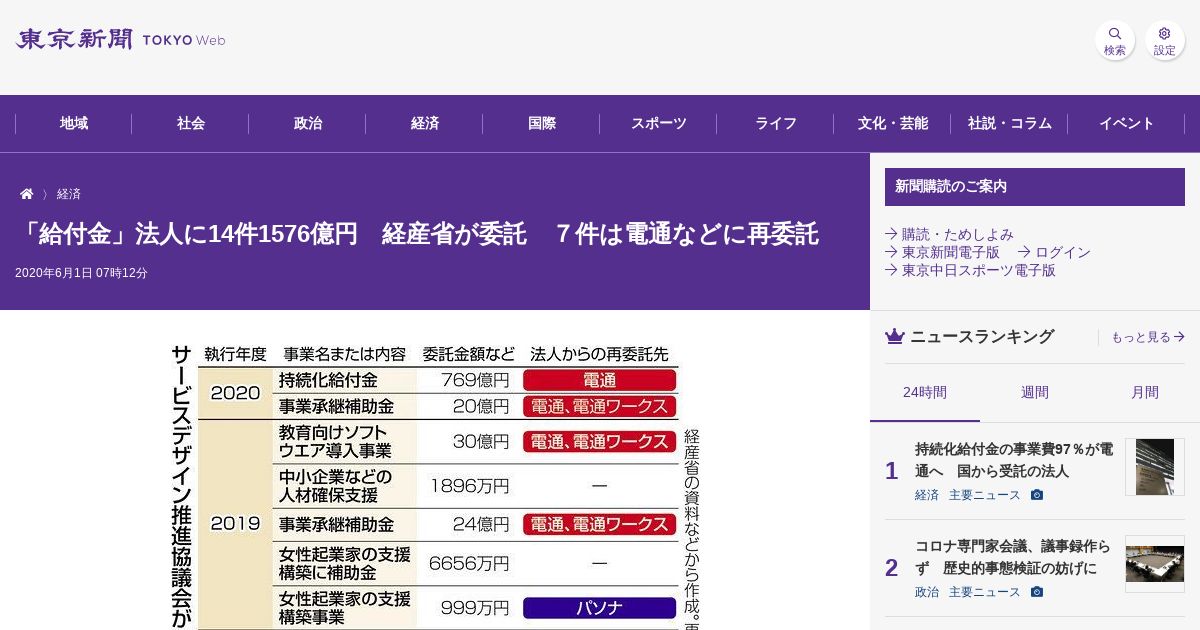Open the 東京新聞電子版 link
The height and width of the screenshot is (630, 1200).
coord(943,252)
